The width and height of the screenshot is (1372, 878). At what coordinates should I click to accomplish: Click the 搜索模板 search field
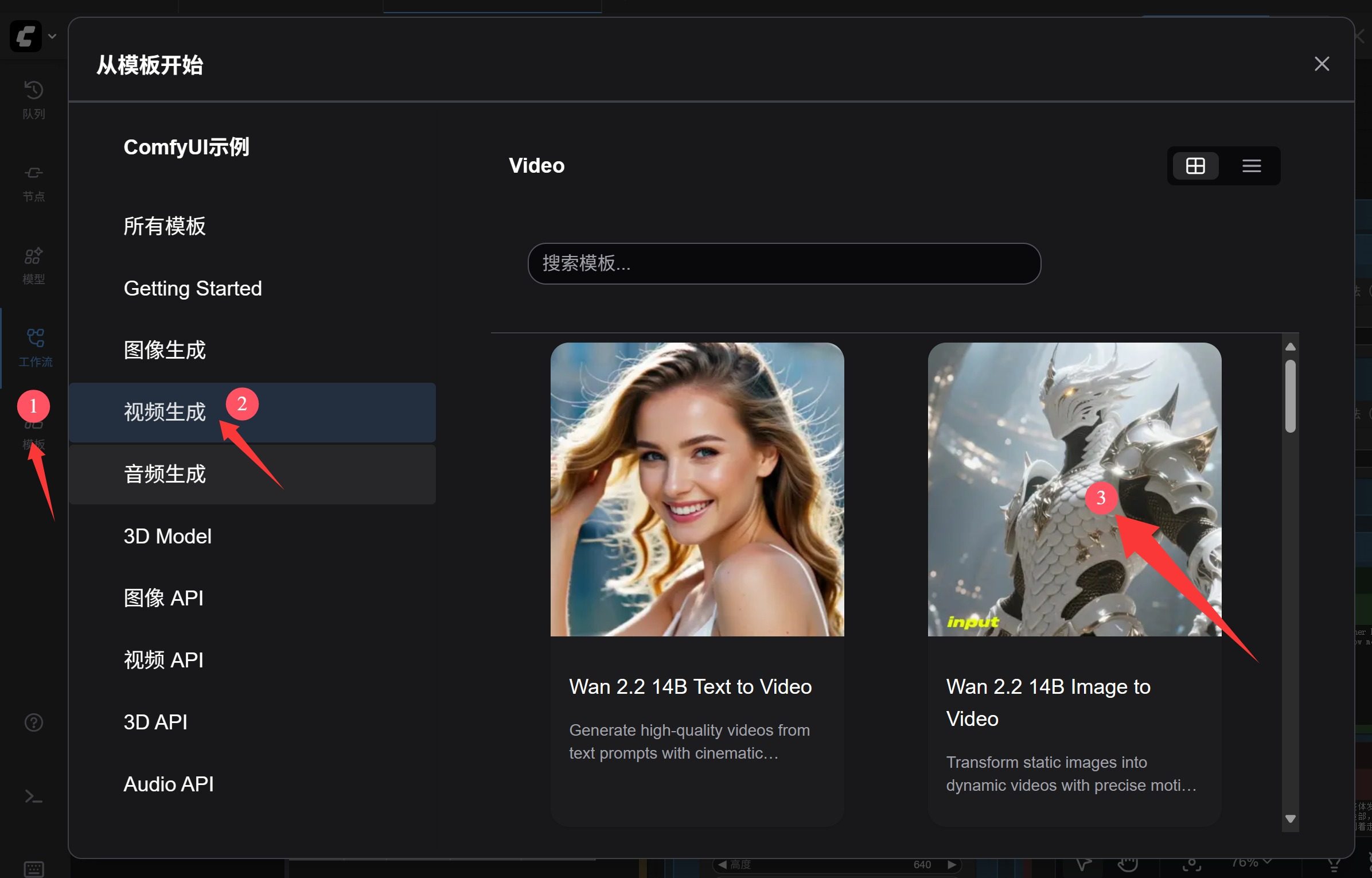(784, 263)
